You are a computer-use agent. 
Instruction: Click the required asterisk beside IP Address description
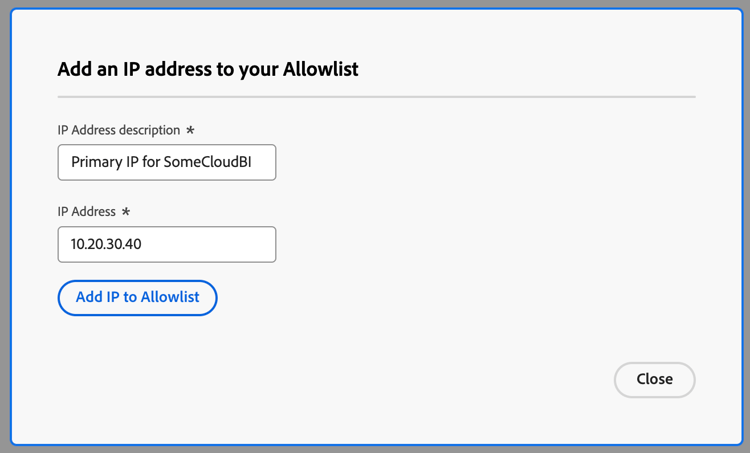190,130
